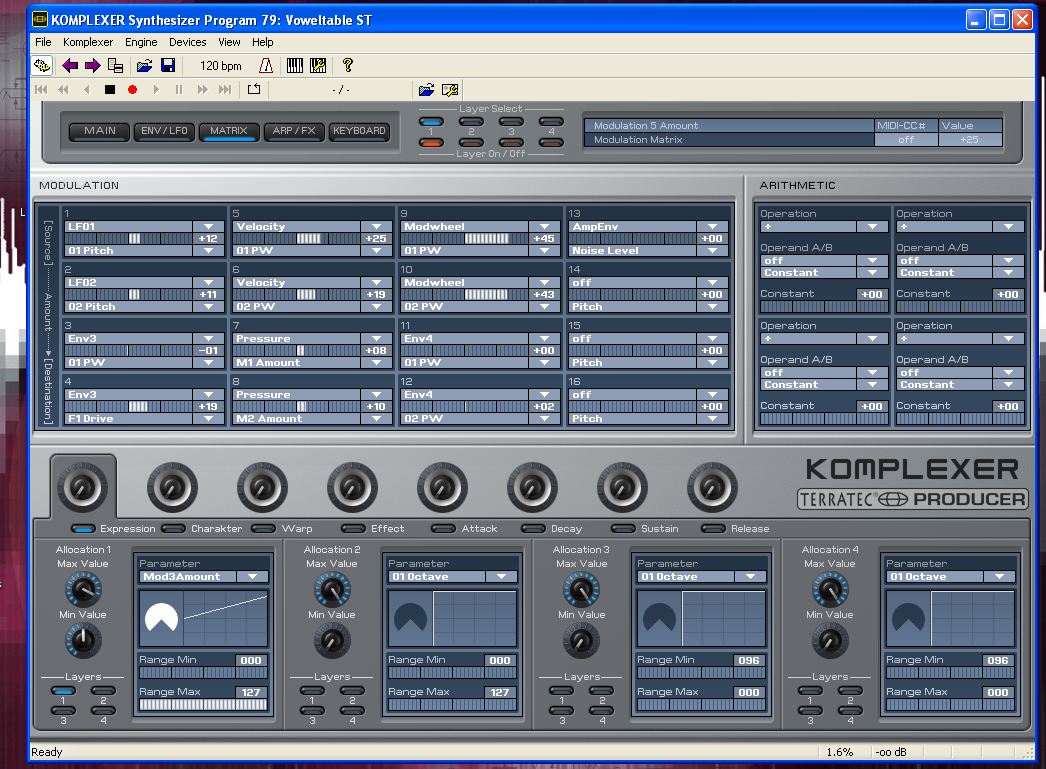Open the Komplexer menu

(88, 42)
